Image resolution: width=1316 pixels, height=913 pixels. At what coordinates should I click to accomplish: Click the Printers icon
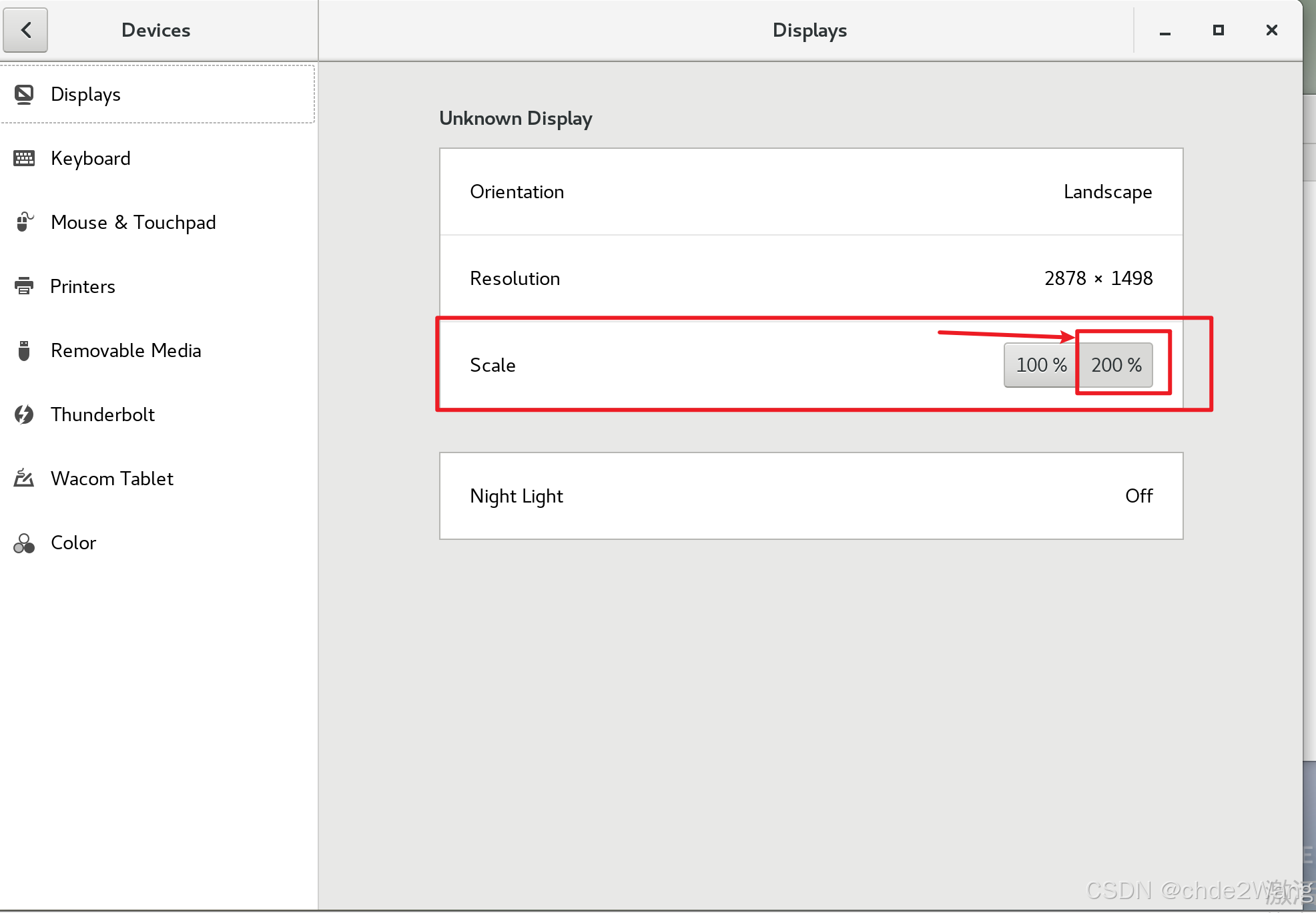tap(24, 286)
